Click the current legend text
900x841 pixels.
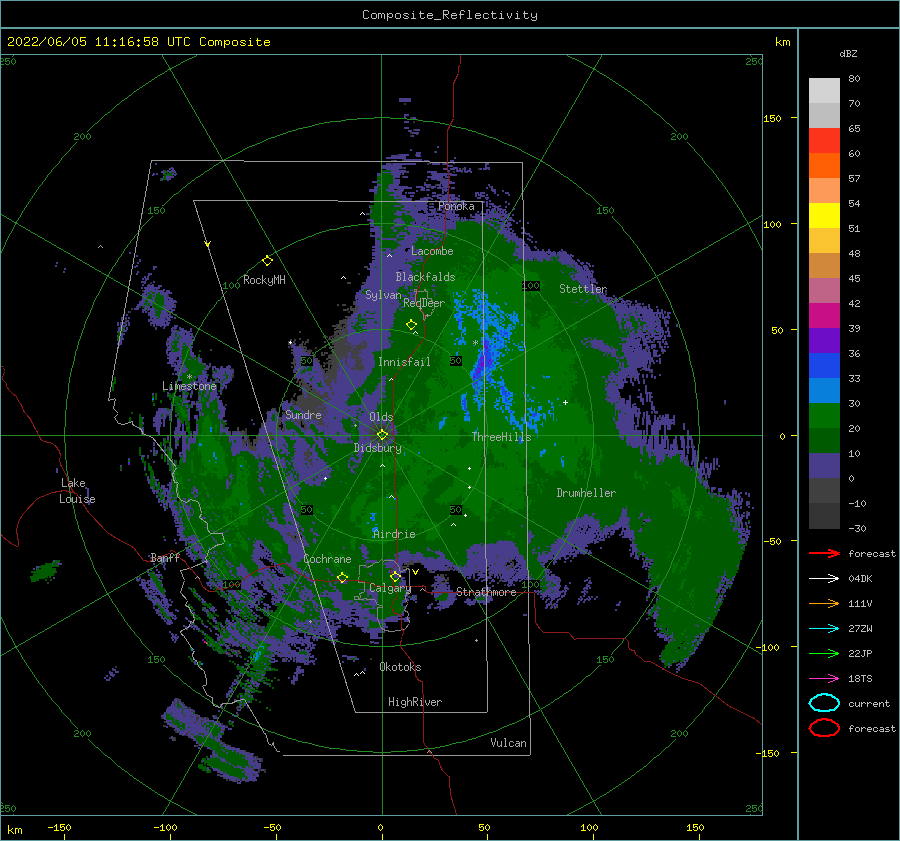[x=868, y=703]
